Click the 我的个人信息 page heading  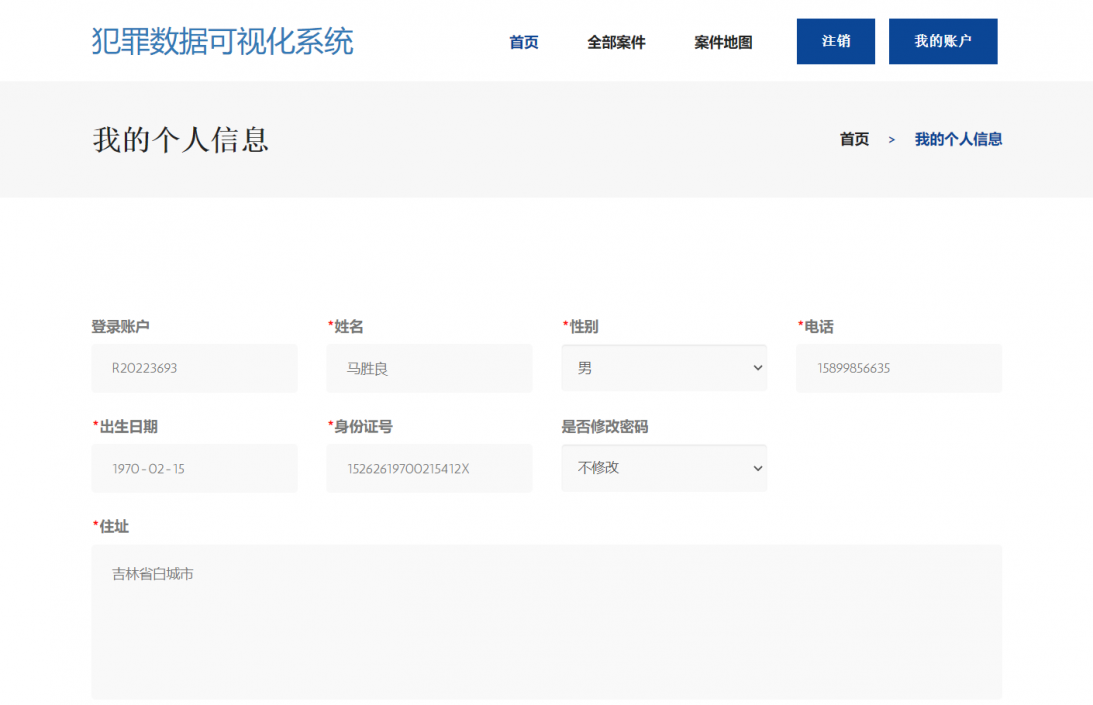pyautogui.click(x=181, y=139)
